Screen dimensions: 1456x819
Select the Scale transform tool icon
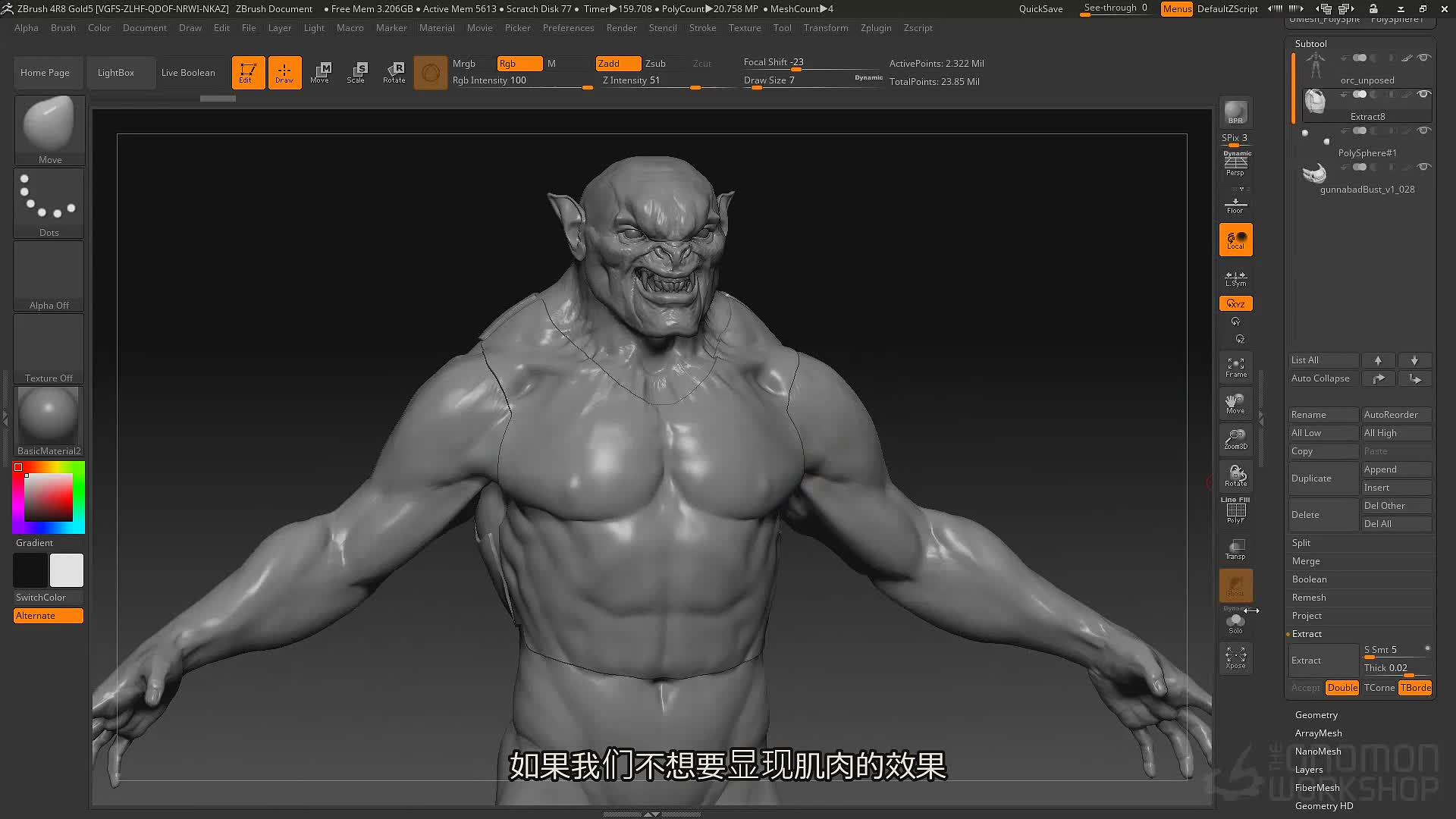356,73
